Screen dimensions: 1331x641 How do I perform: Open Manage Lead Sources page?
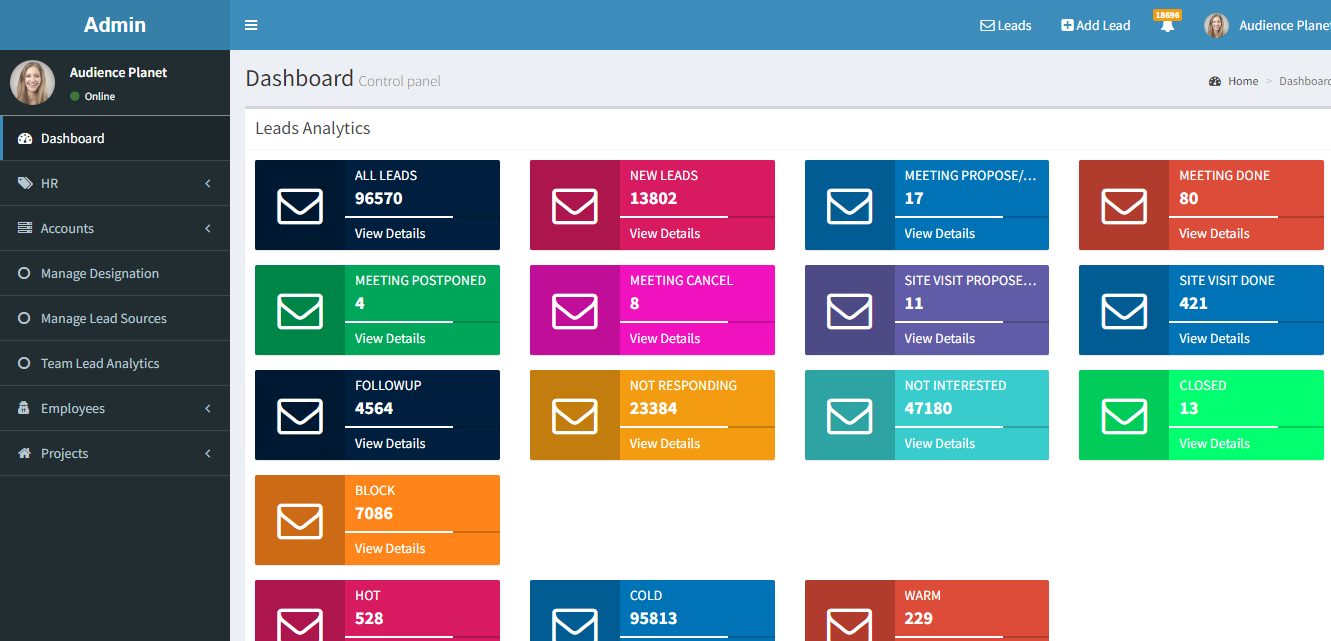coord(115,319)
